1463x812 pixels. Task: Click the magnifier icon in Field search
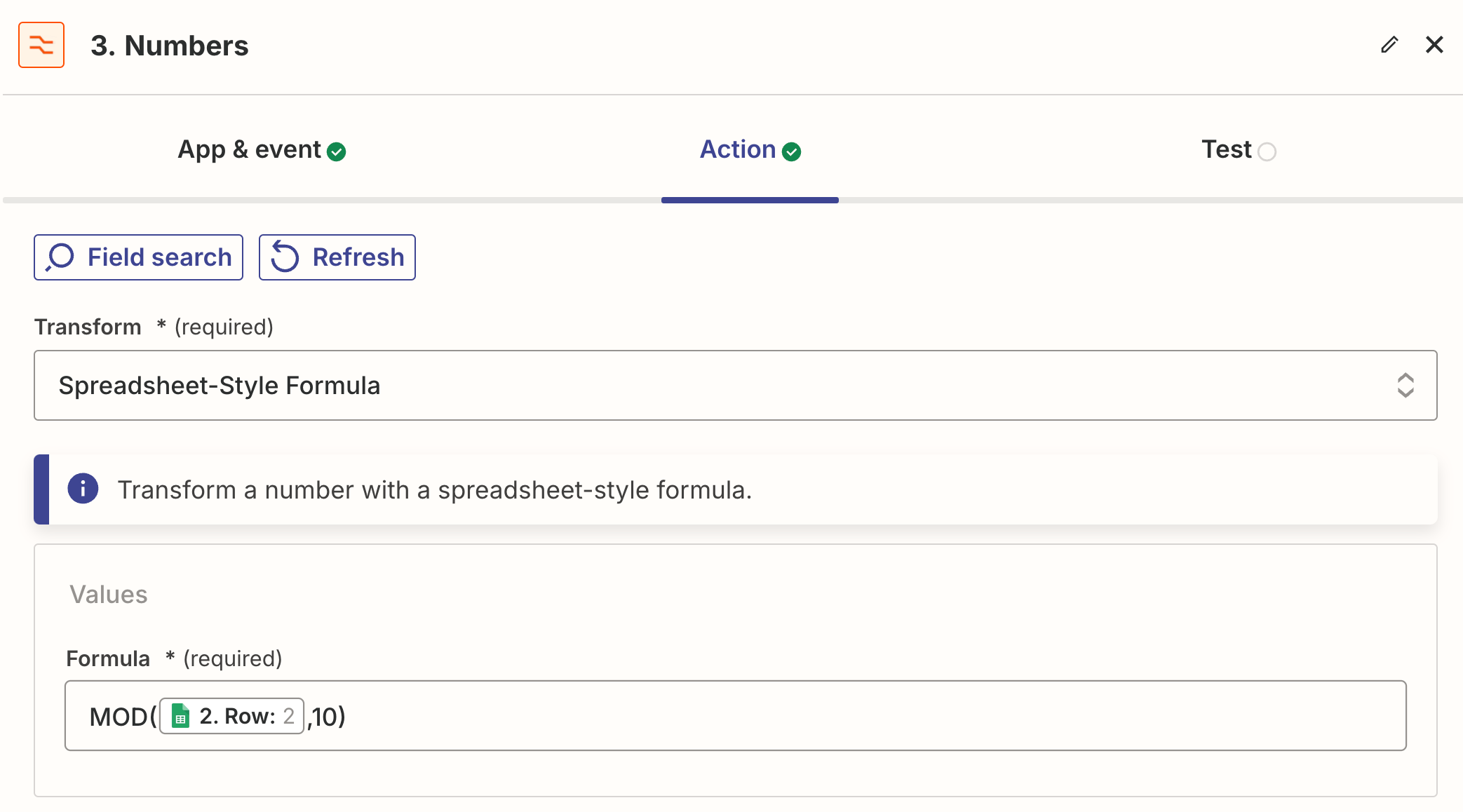point(60,257)
